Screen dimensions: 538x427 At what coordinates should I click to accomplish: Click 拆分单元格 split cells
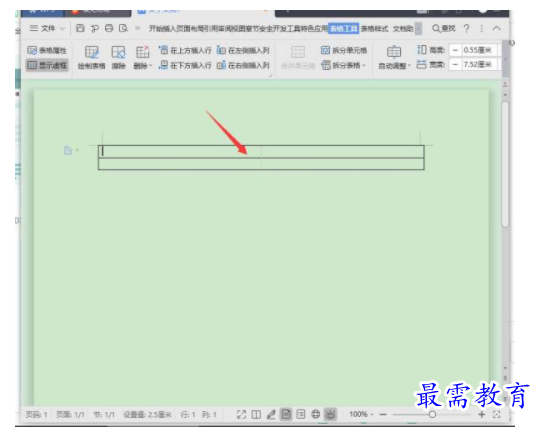344,50
